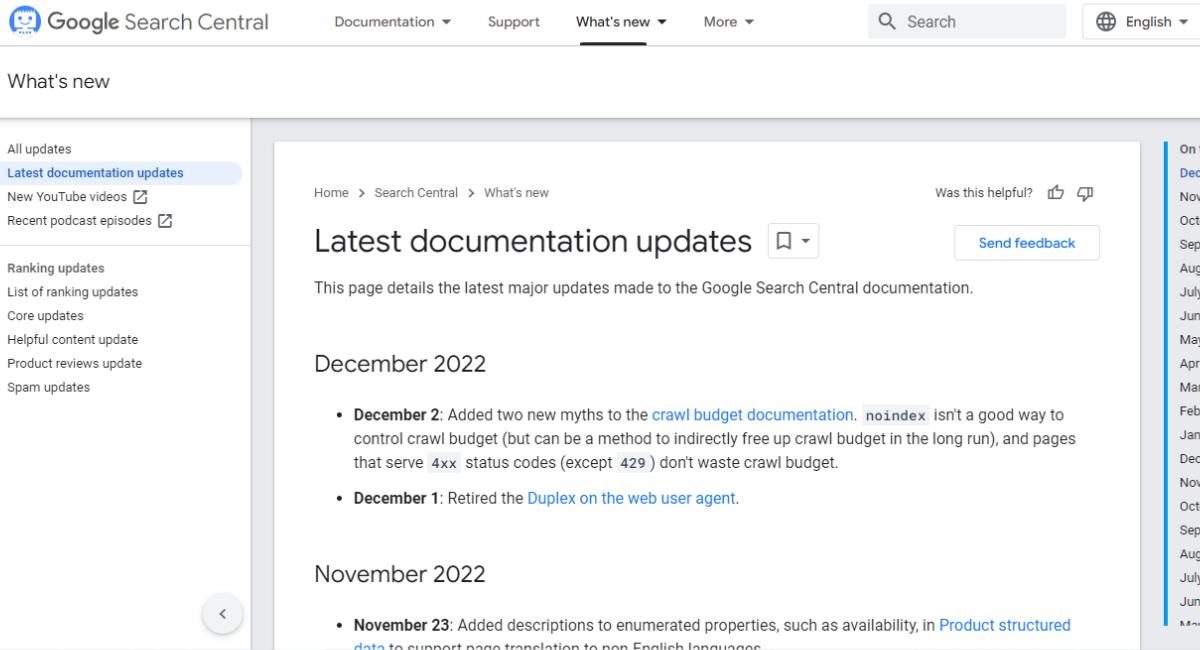The image size is (1200, 650).
Task: Click the What's new breadcrumb
Action: (x=516, y=193)
